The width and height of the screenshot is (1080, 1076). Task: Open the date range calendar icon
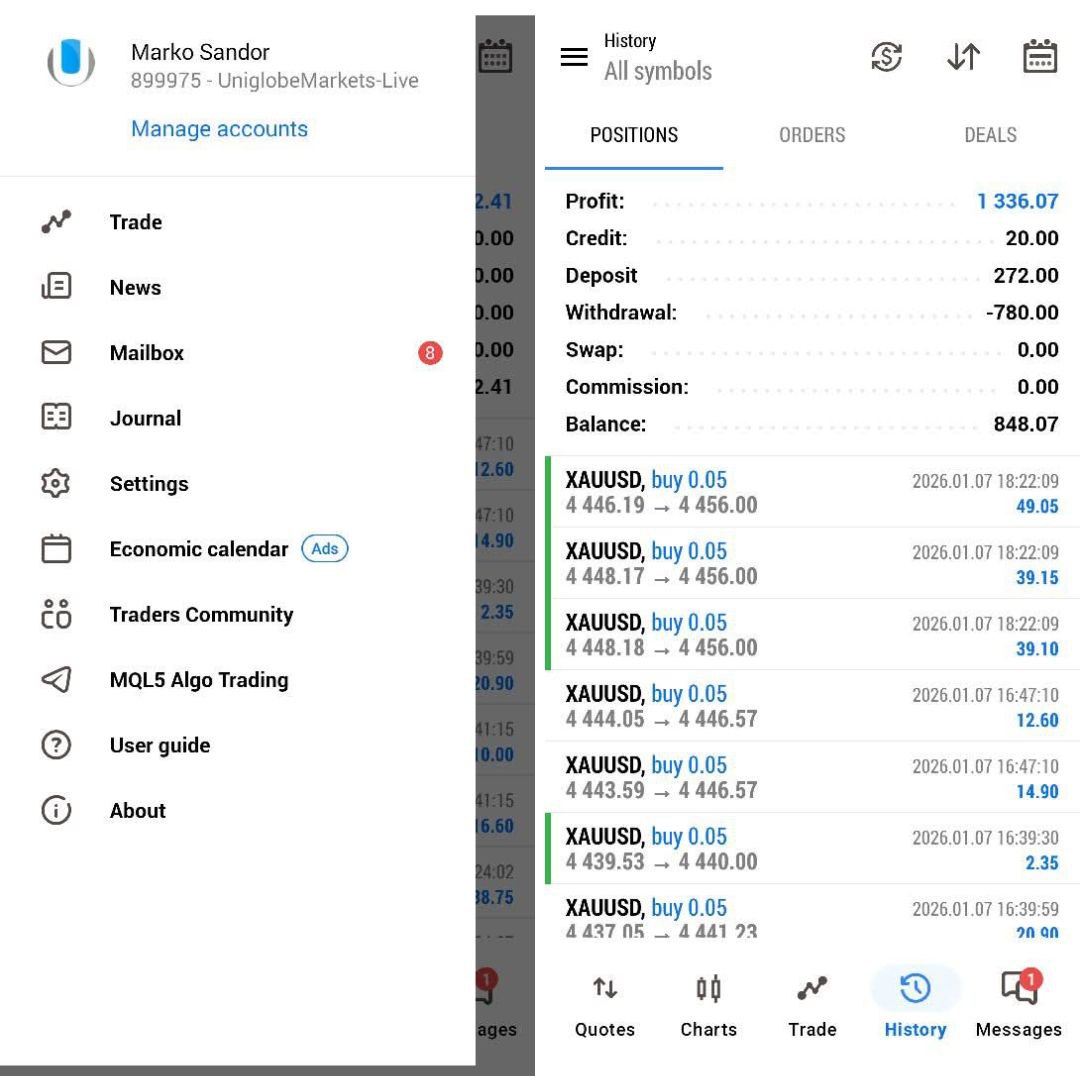(x=1039, y=56)
